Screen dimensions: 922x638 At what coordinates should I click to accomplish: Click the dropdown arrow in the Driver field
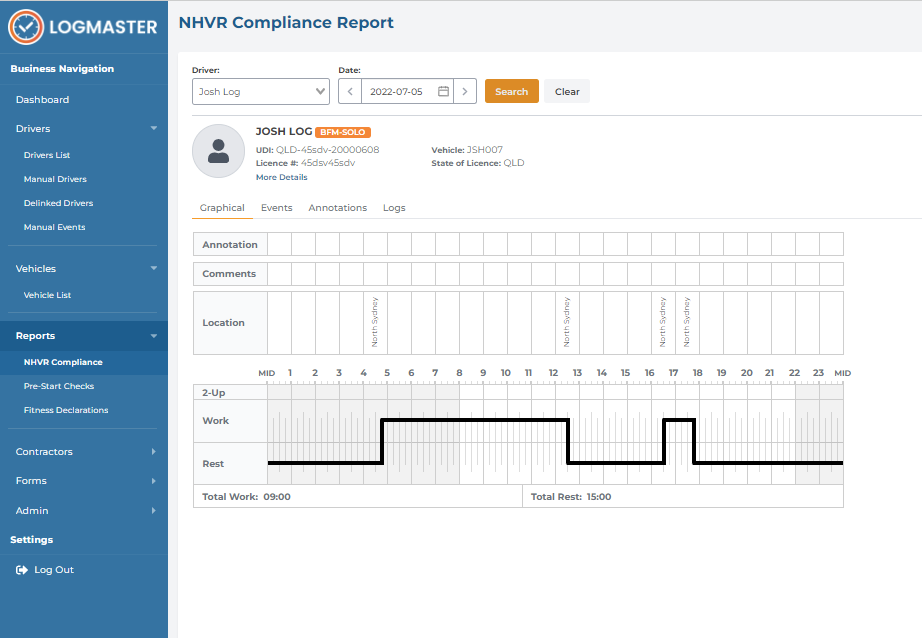323,90
